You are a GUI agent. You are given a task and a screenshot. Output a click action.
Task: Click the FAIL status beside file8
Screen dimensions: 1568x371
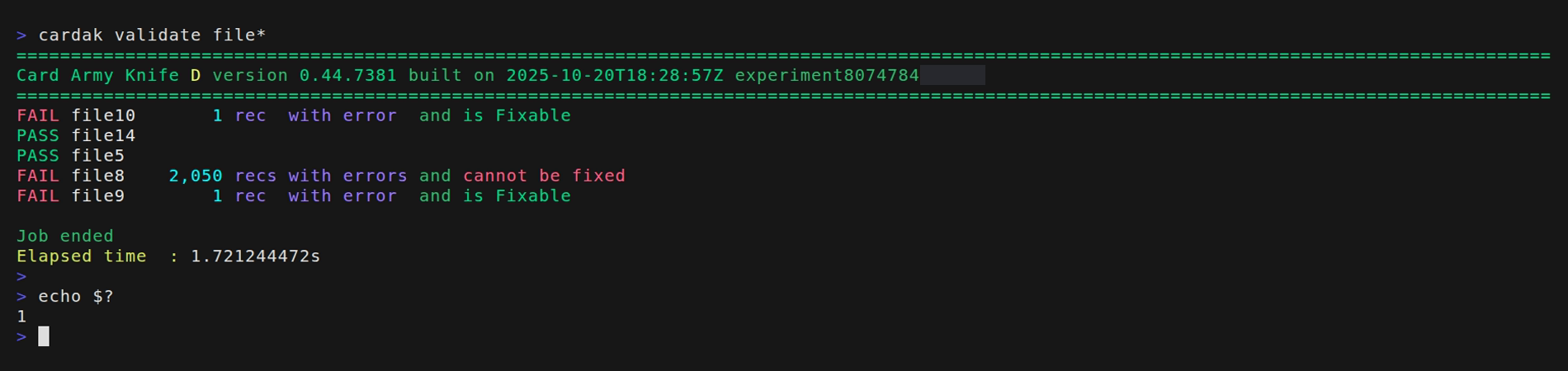pyautogui.click(x=38, y=176)
